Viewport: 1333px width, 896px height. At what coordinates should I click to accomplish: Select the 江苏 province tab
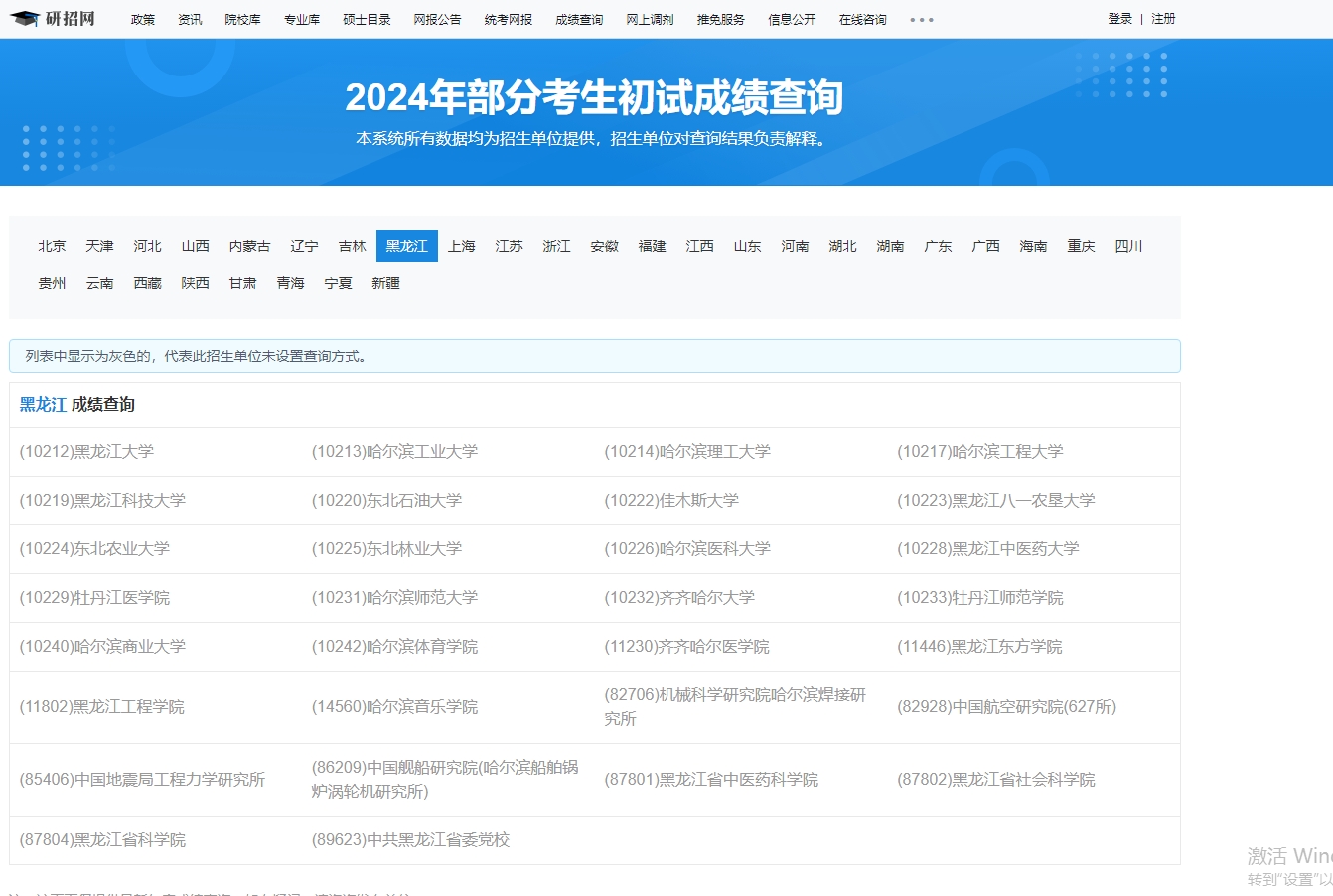(510, 246)
